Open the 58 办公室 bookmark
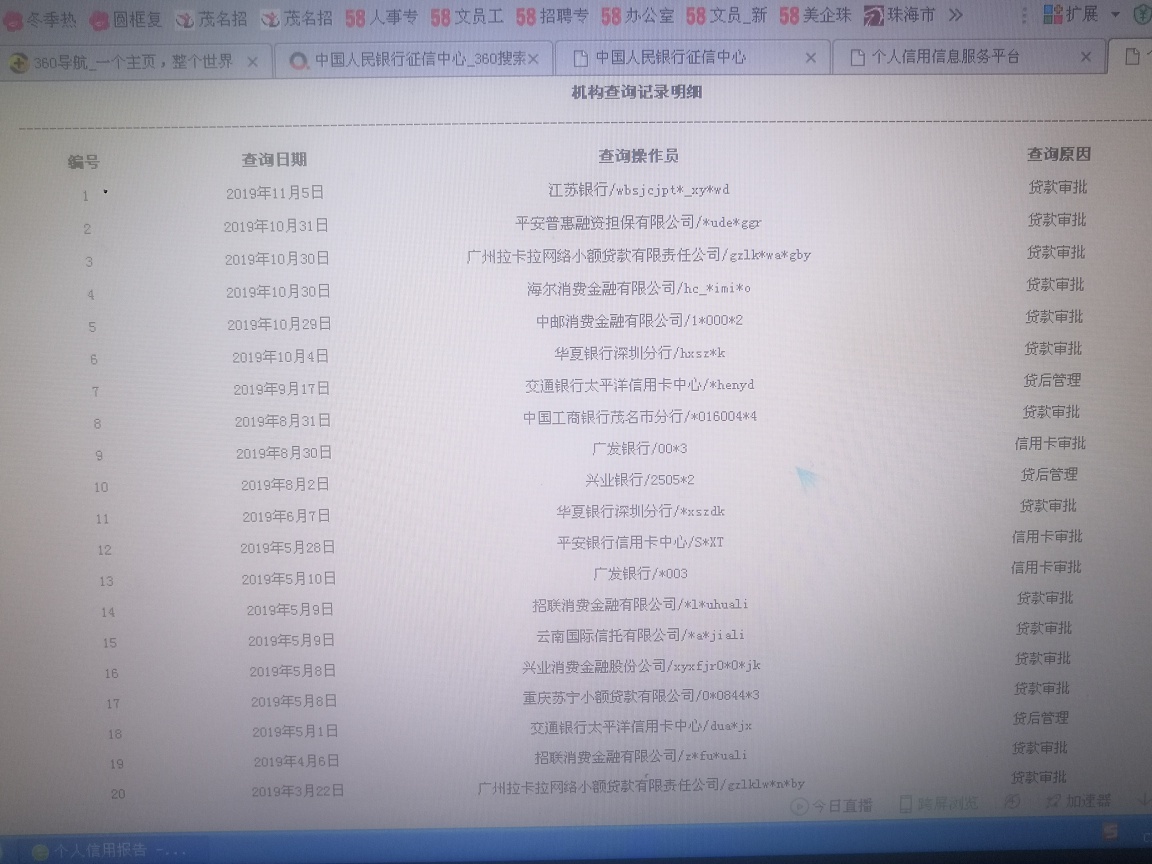Screen dimensions: 1152x864 click(x=637, y=15)
